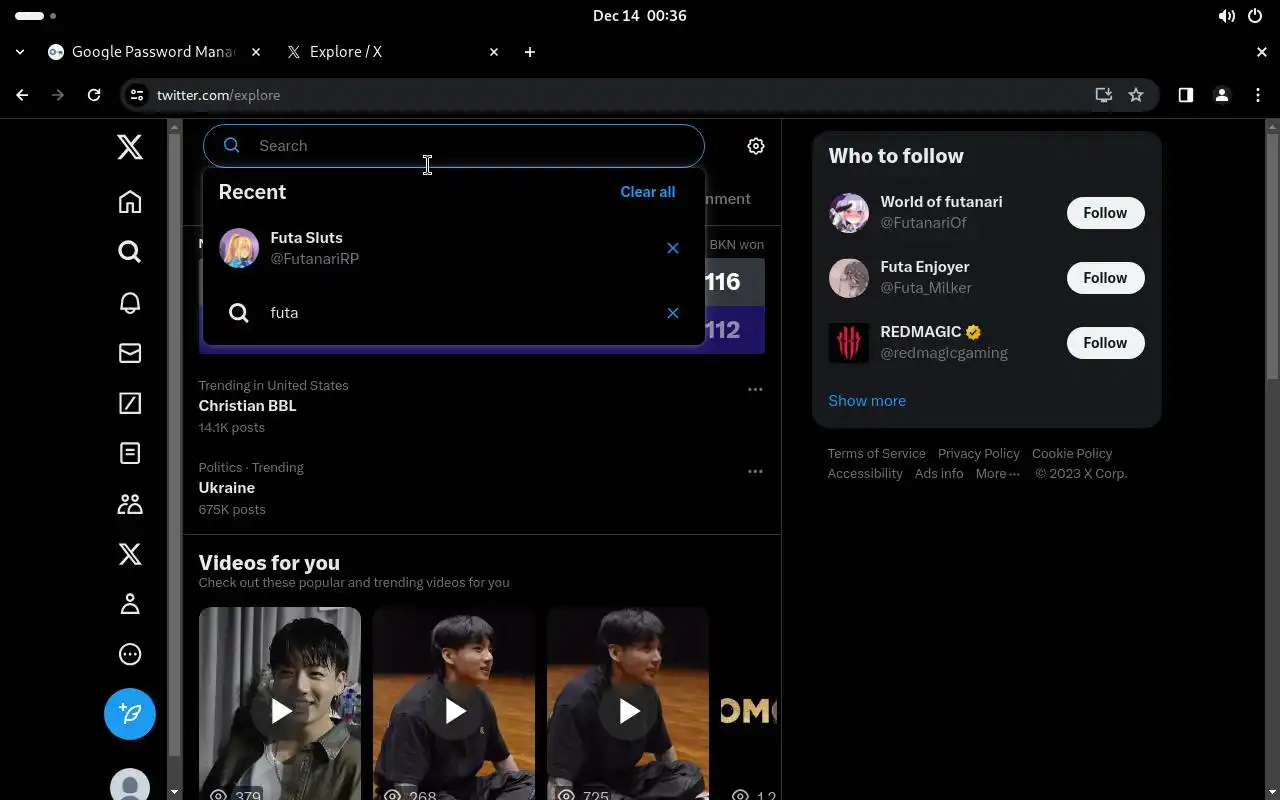Reload the page
This screenshot has width=1280, height=800.
tap(94, 95)
